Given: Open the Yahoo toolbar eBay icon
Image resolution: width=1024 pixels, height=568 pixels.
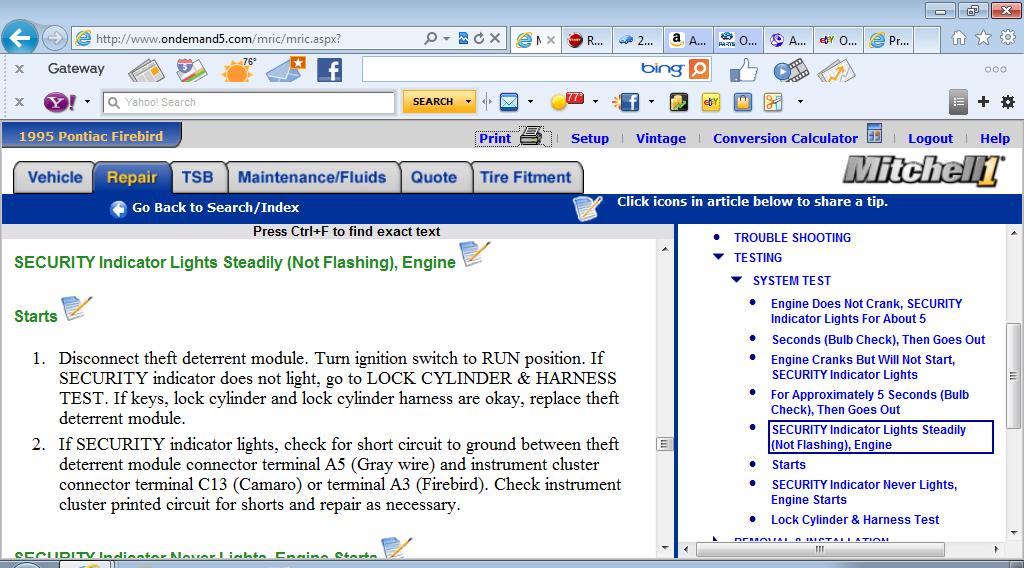Looking at the screenshot, I should (x=711, y=102).
